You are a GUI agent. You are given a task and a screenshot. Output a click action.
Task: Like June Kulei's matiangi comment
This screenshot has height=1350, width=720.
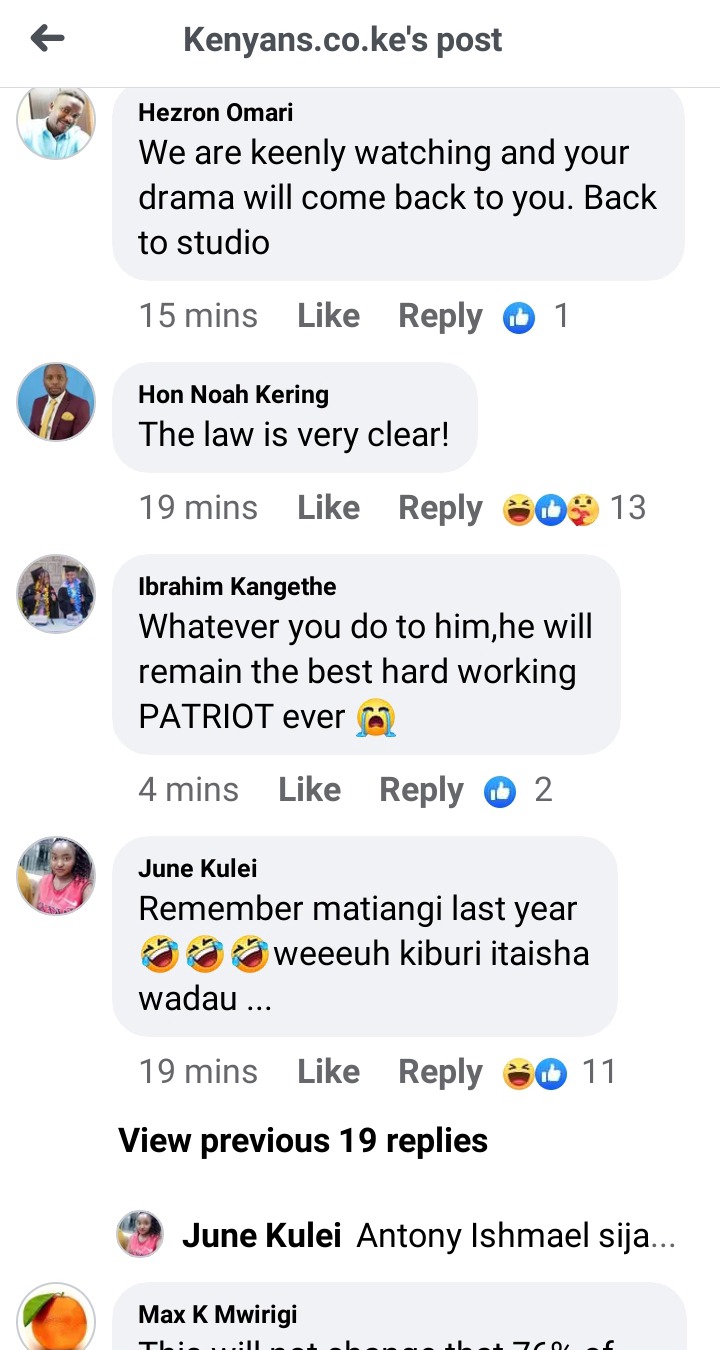[329, 1072]
